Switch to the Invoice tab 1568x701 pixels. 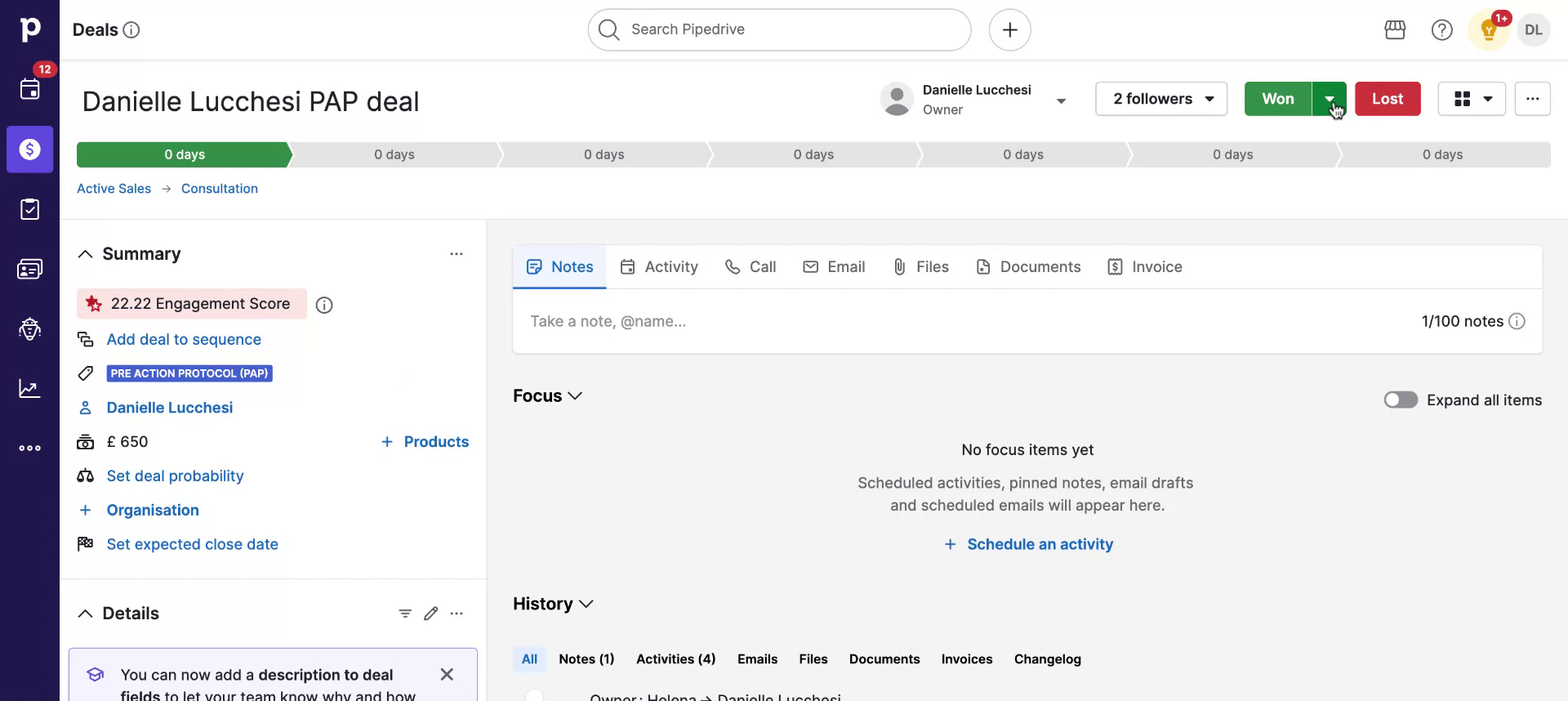[x=1144, y=266]
